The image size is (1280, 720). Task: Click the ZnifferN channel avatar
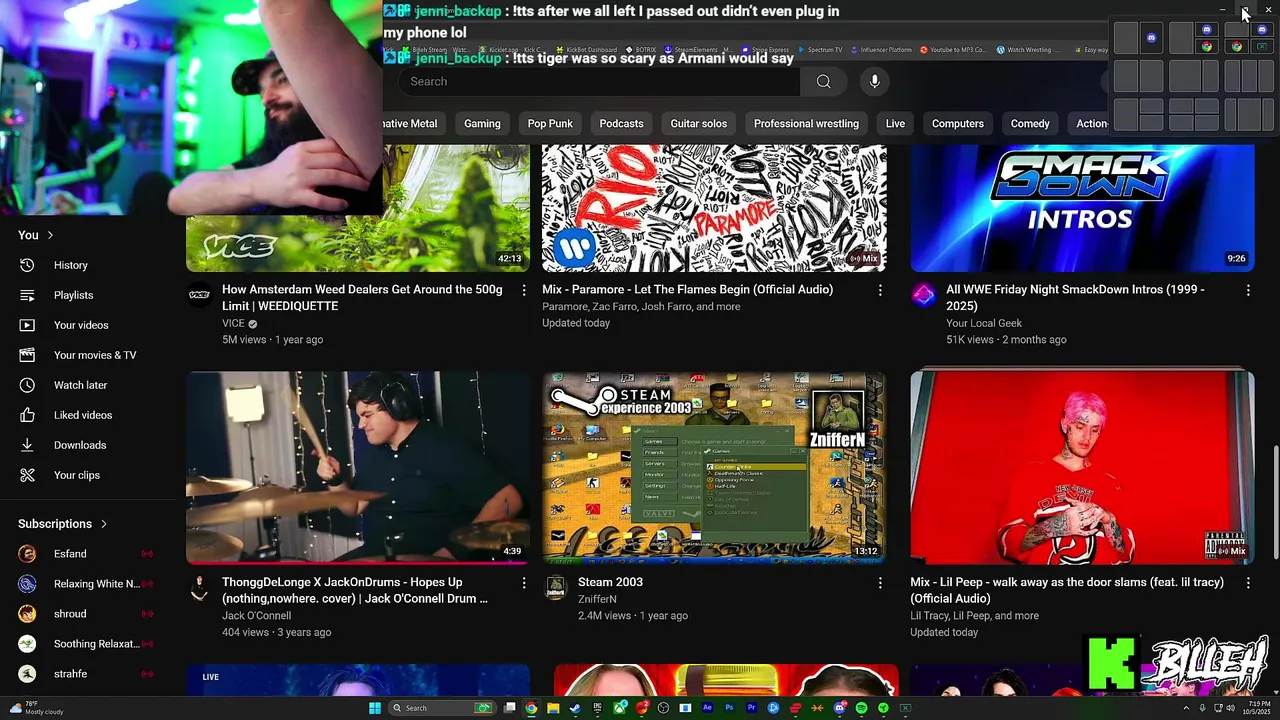click(555, 587)
